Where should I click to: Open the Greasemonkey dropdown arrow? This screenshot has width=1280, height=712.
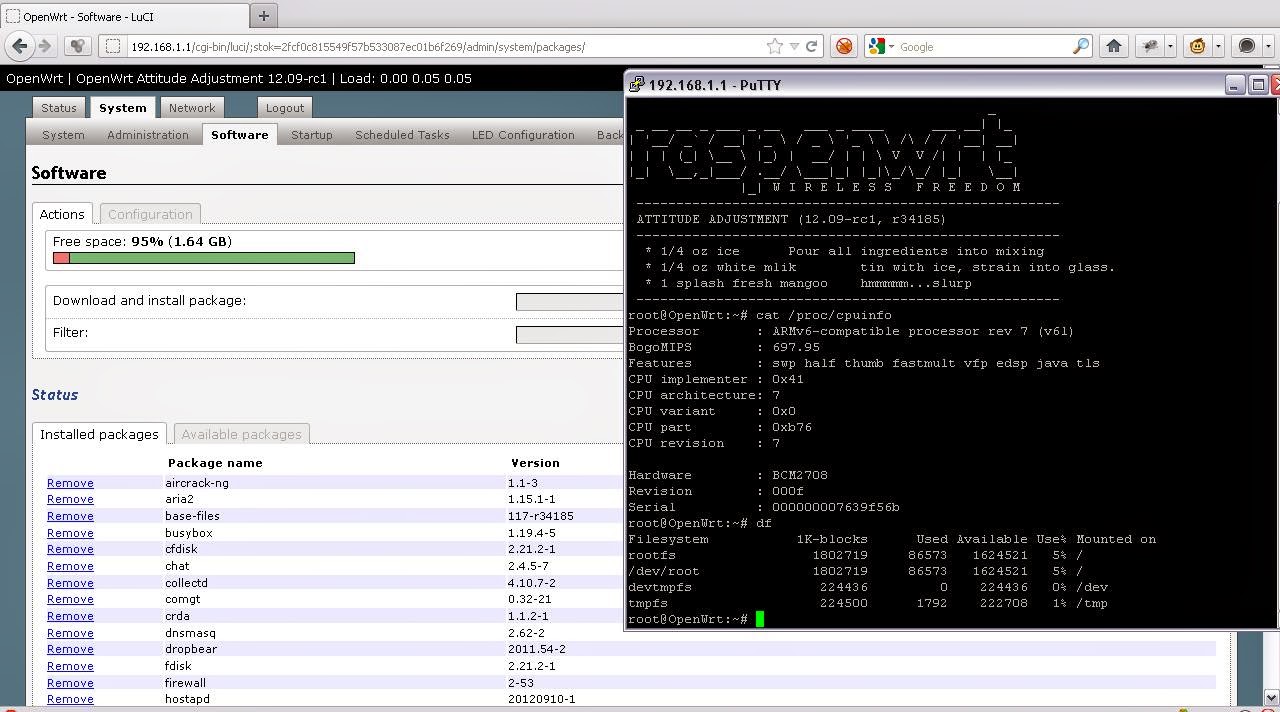(1217, 46)
